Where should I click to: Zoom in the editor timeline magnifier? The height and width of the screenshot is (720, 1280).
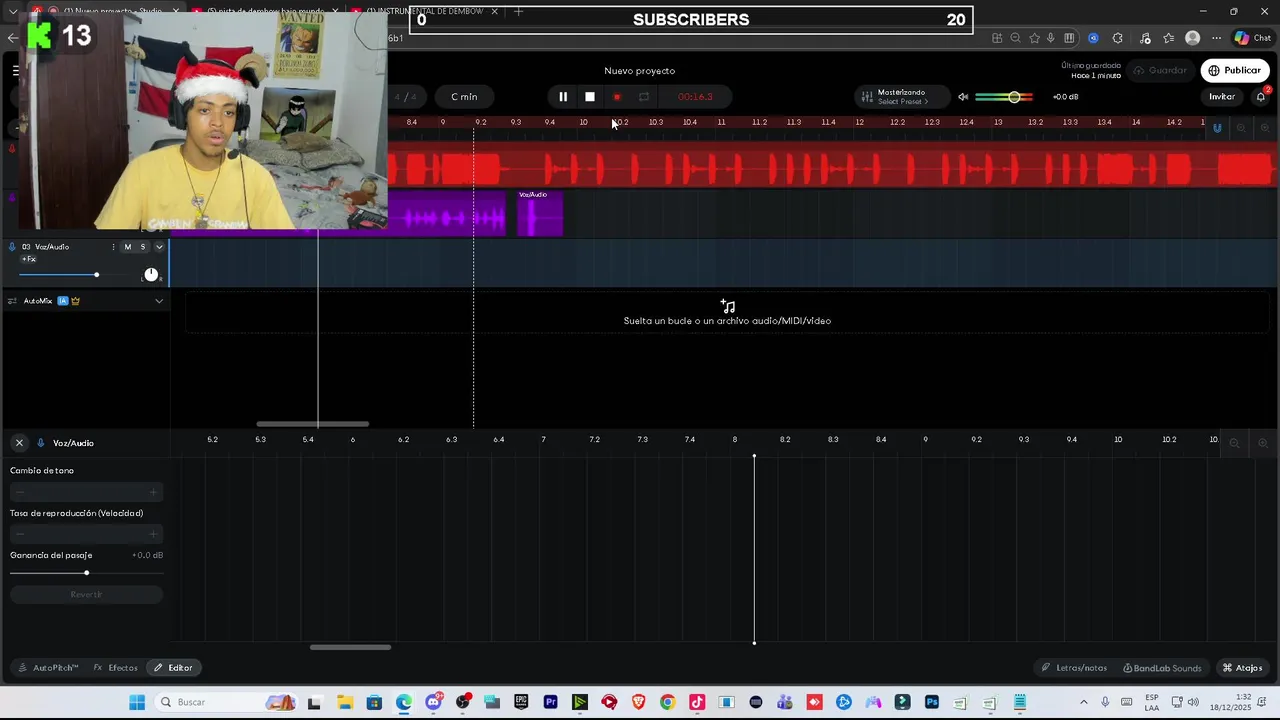pos(1262,443)
